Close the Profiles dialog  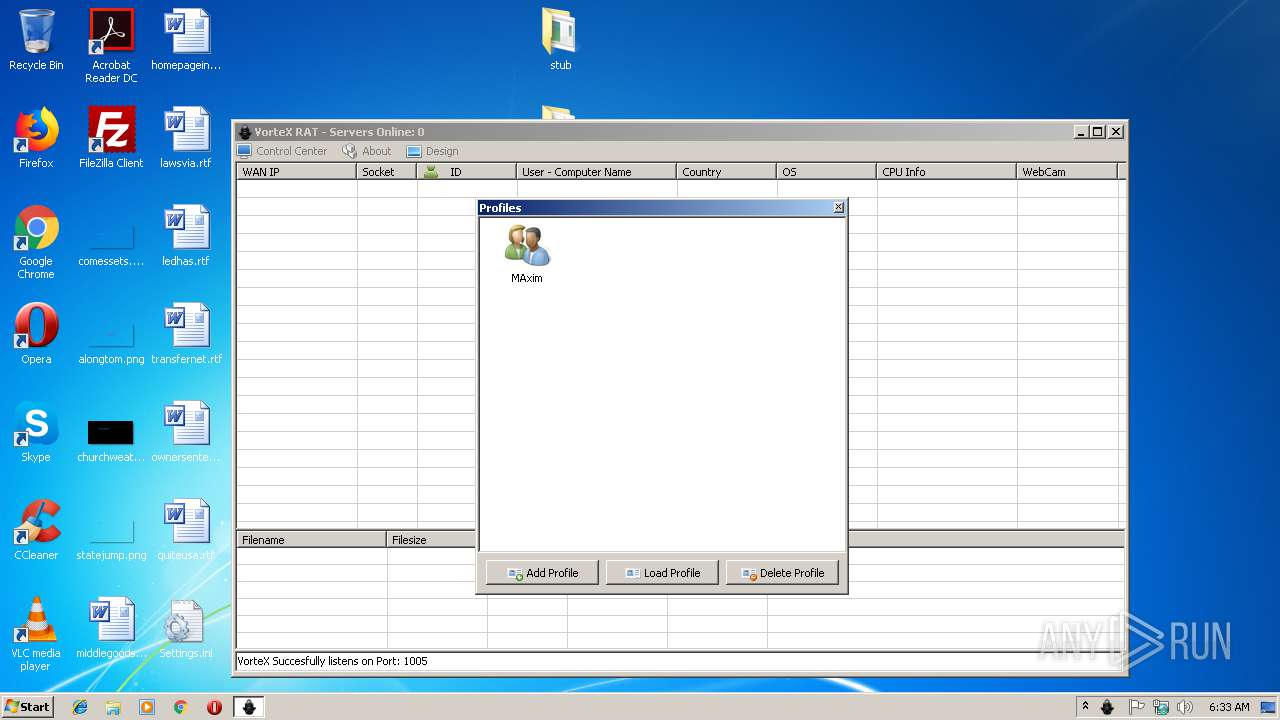click(x=838, y=208)
